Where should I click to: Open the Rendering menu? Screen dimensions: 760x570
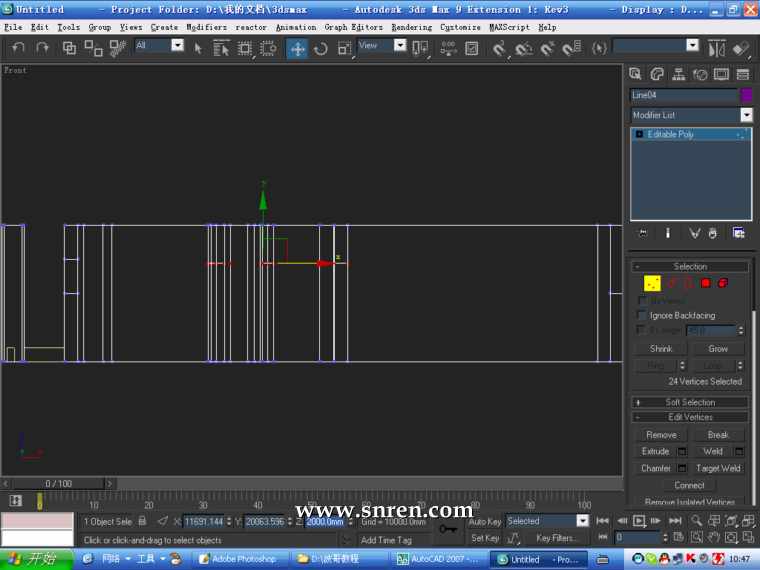pos(412,28)
